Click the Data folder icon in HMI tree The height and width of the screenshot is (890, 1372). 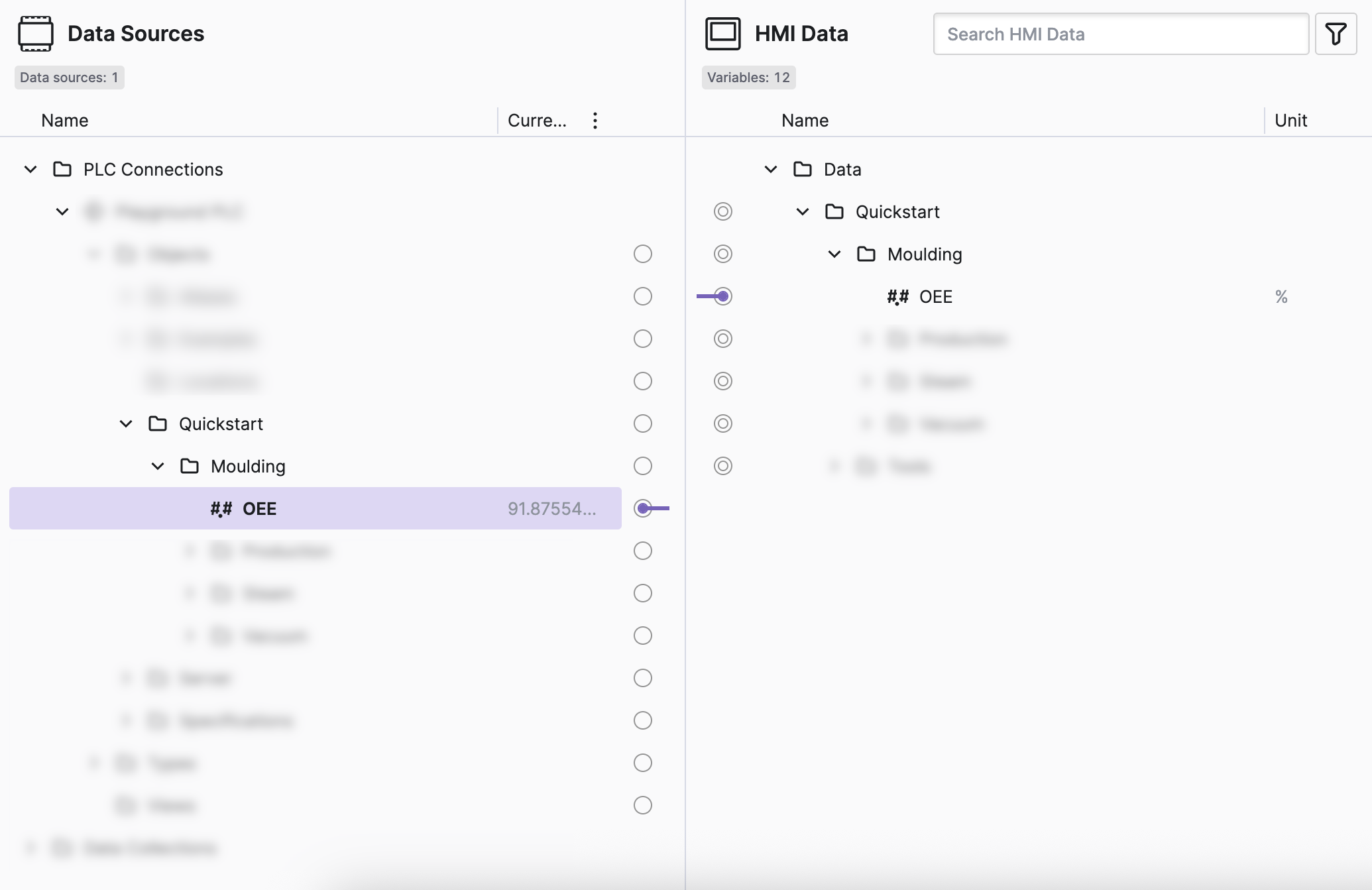click(803, 170)
